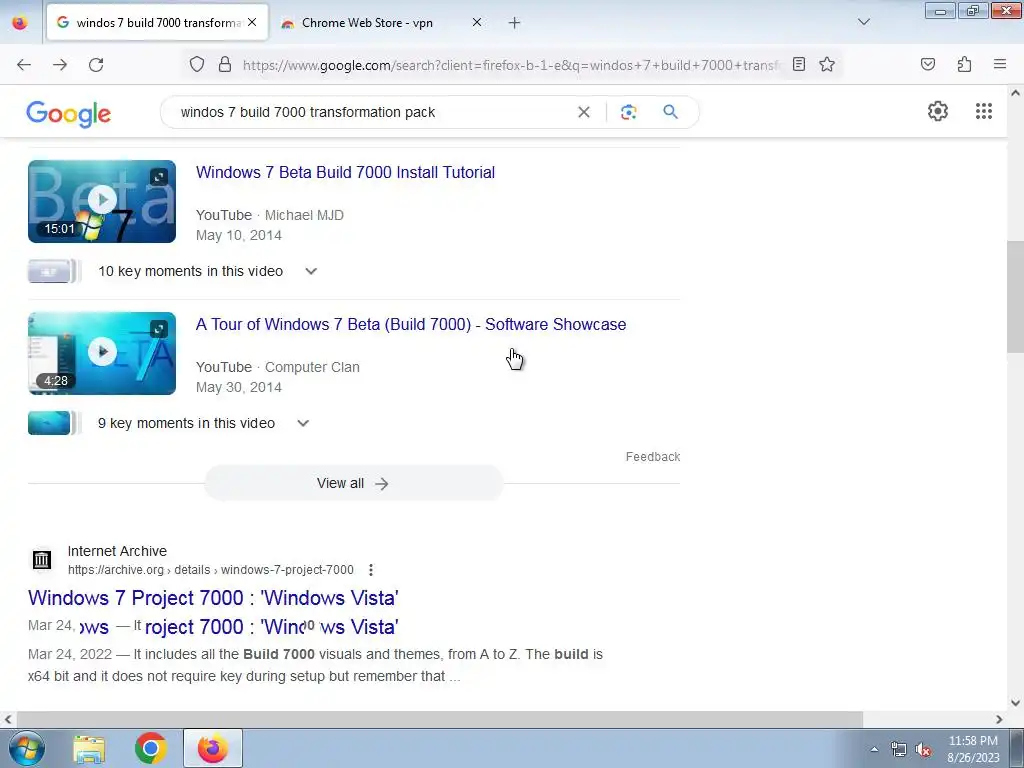
Task: Open Firefox application hamburger menu
Action: [x=1000, y=64]
